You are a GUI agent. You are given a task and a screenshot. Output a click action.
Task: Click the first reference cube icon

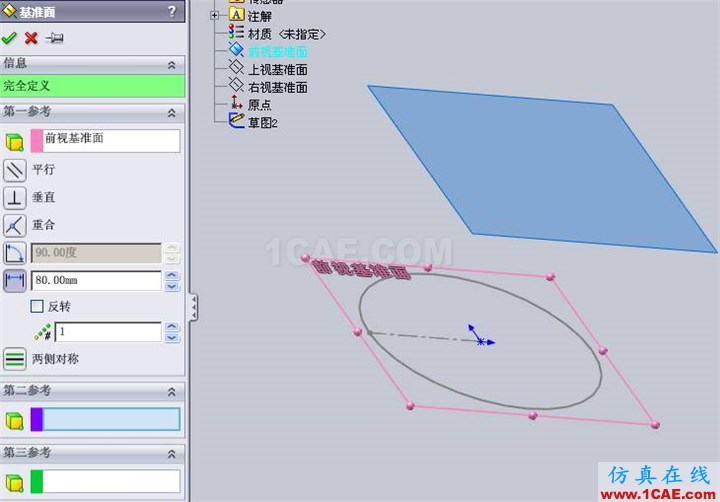point(15,142)
